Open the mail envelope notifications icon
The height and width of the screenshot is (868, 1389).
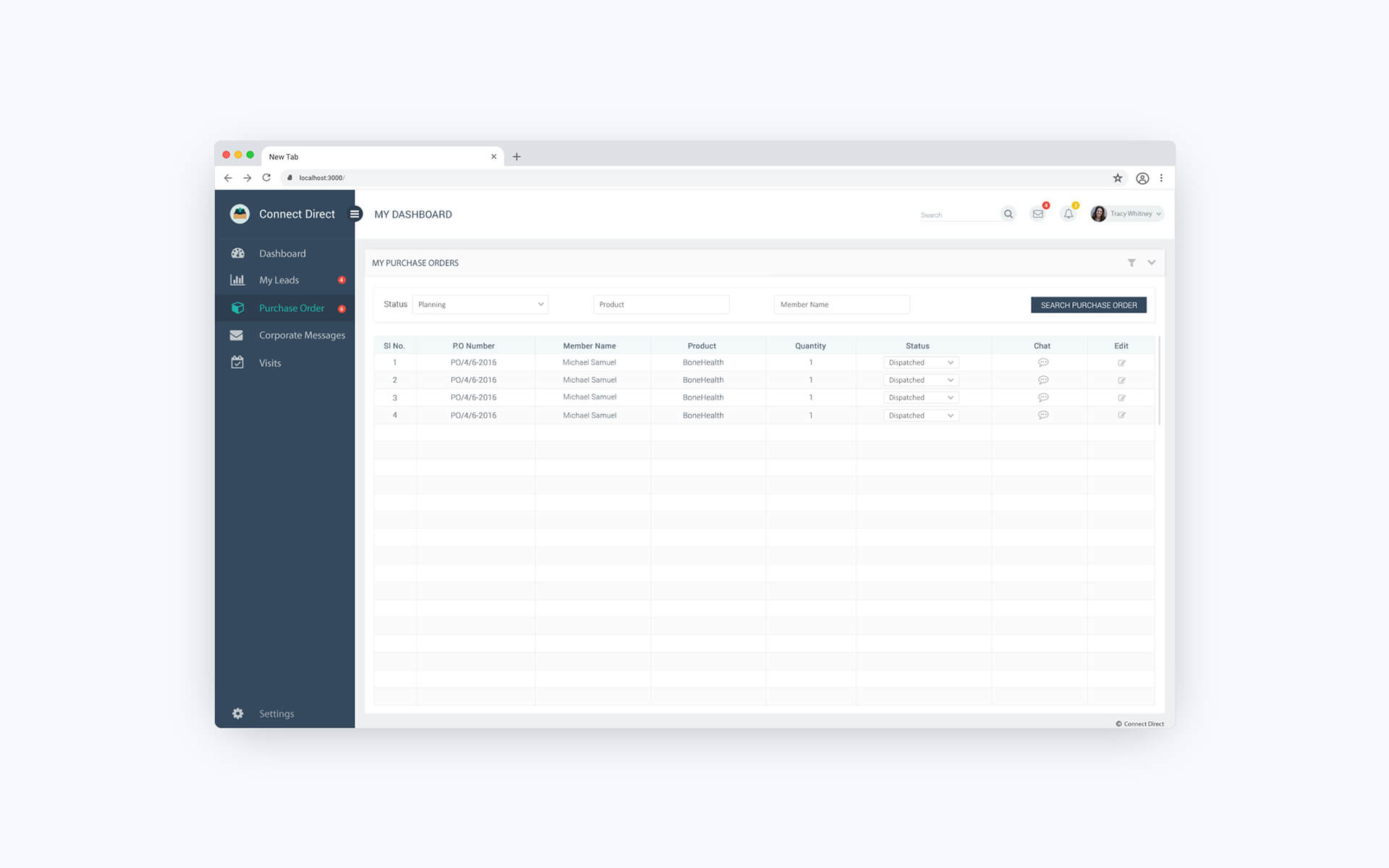[x=1037, y=214]
